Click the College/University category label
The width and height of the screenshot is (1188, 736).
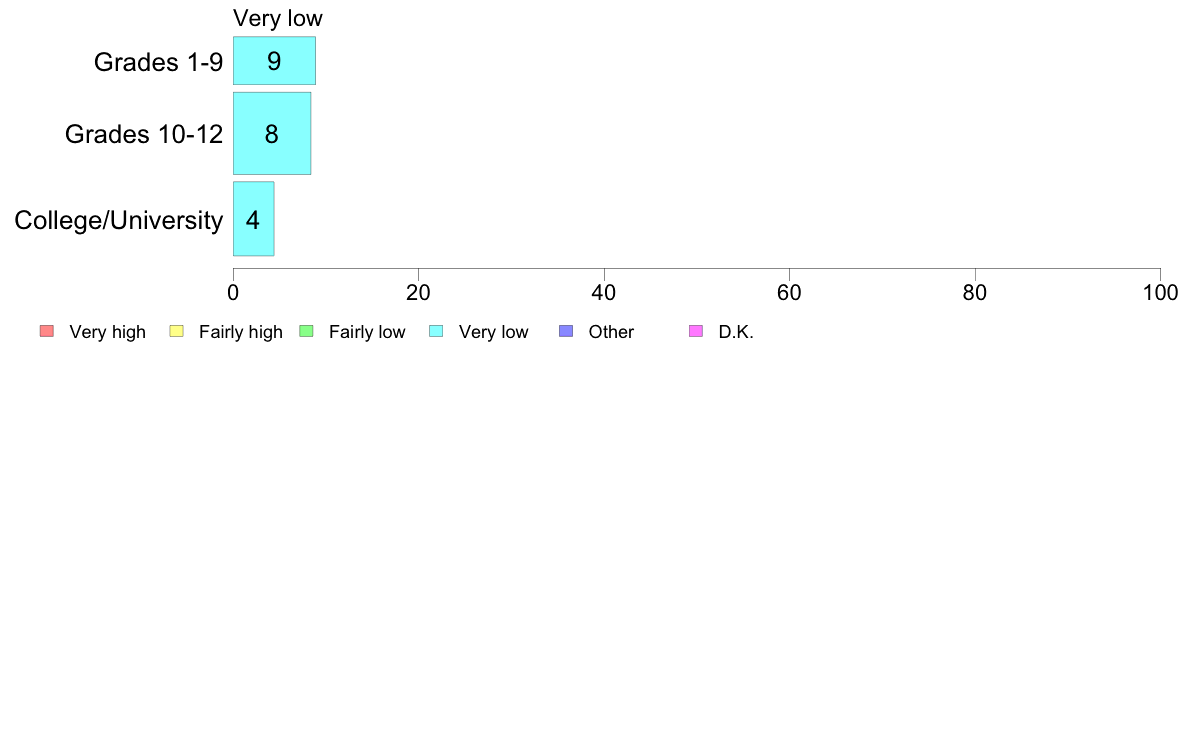tap(119, 221)
